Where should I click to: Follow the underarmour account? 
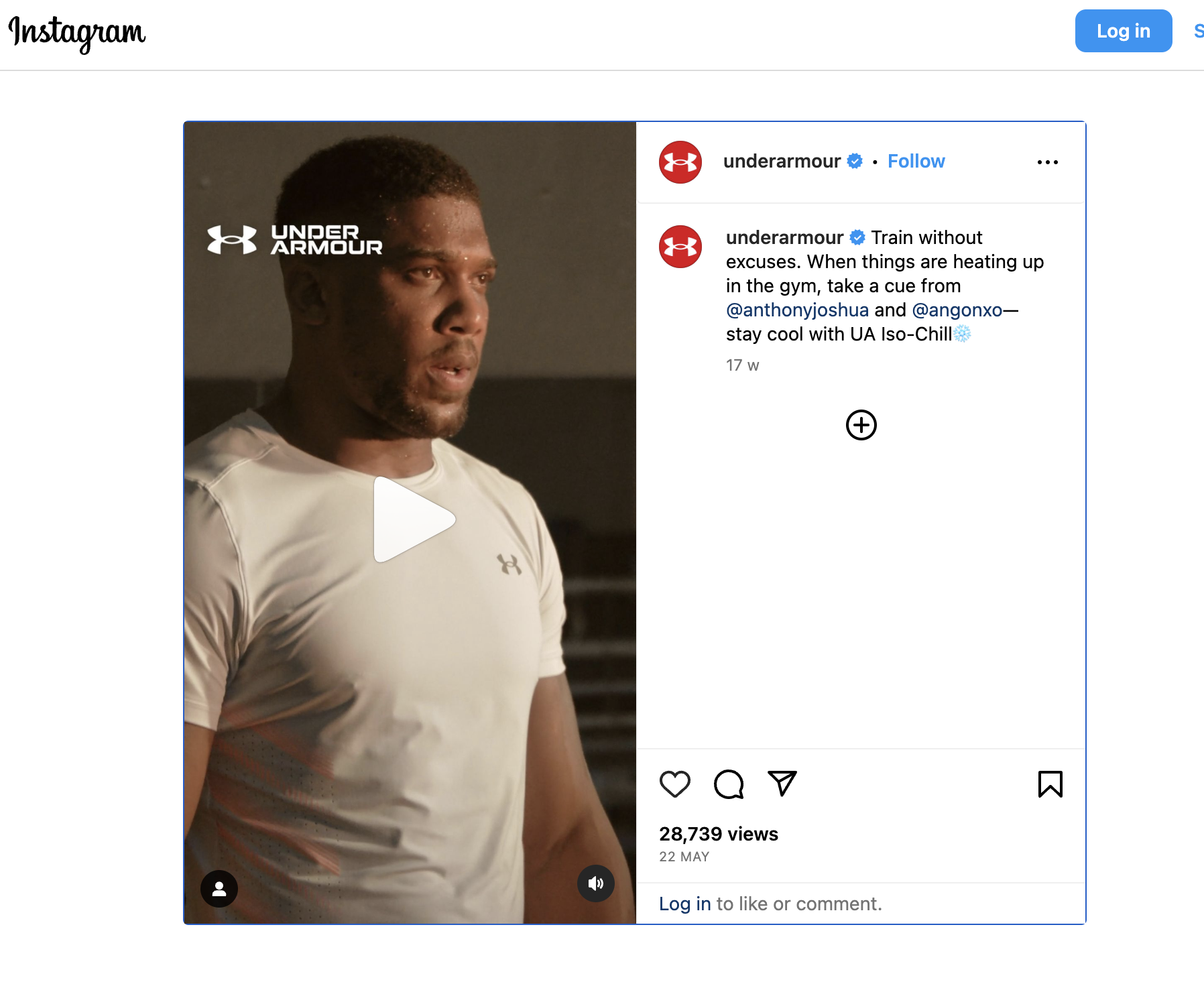pos(916,161)
